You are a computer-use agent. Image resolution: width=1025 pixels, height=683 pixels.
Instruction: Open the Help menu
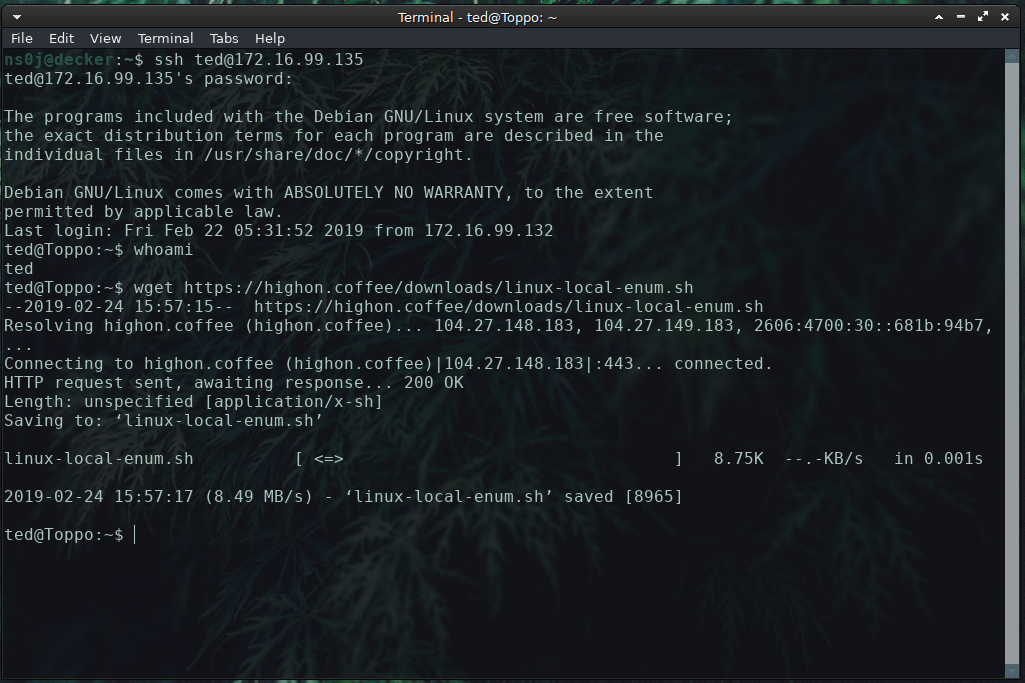pyautogui.click(x=269, y=39)
